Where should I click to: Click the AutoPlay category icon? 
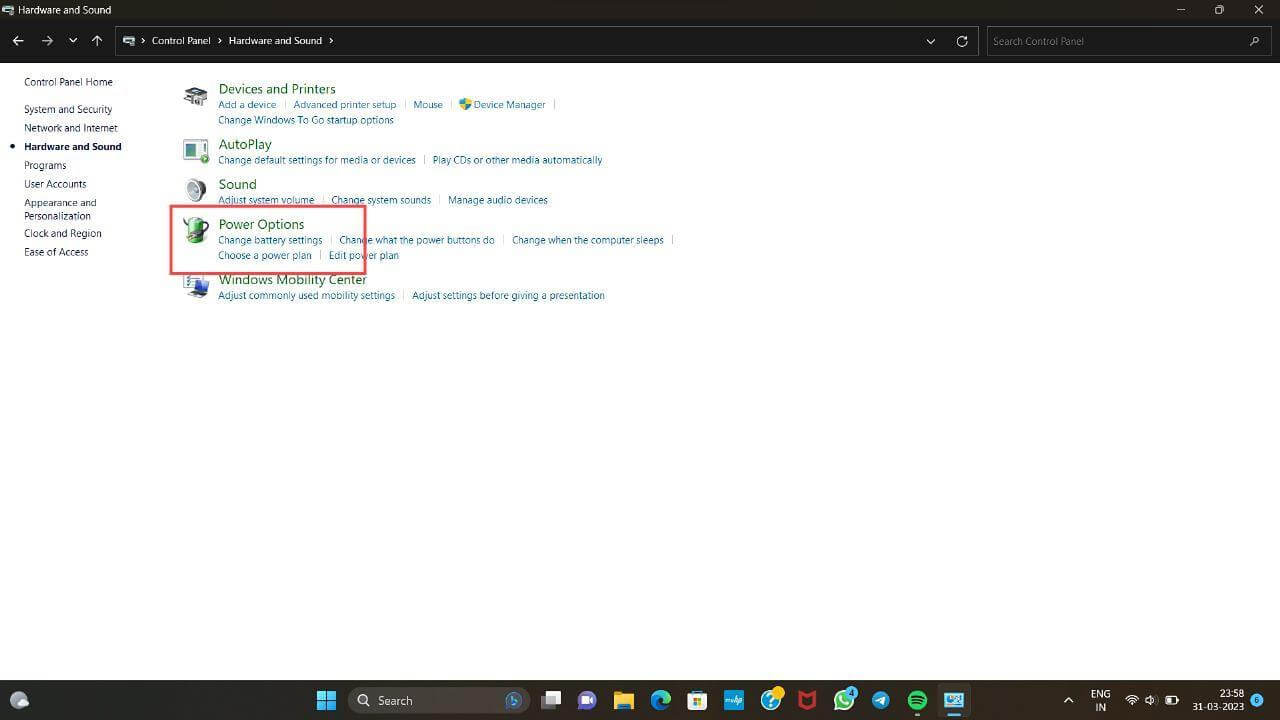(196, 150)
